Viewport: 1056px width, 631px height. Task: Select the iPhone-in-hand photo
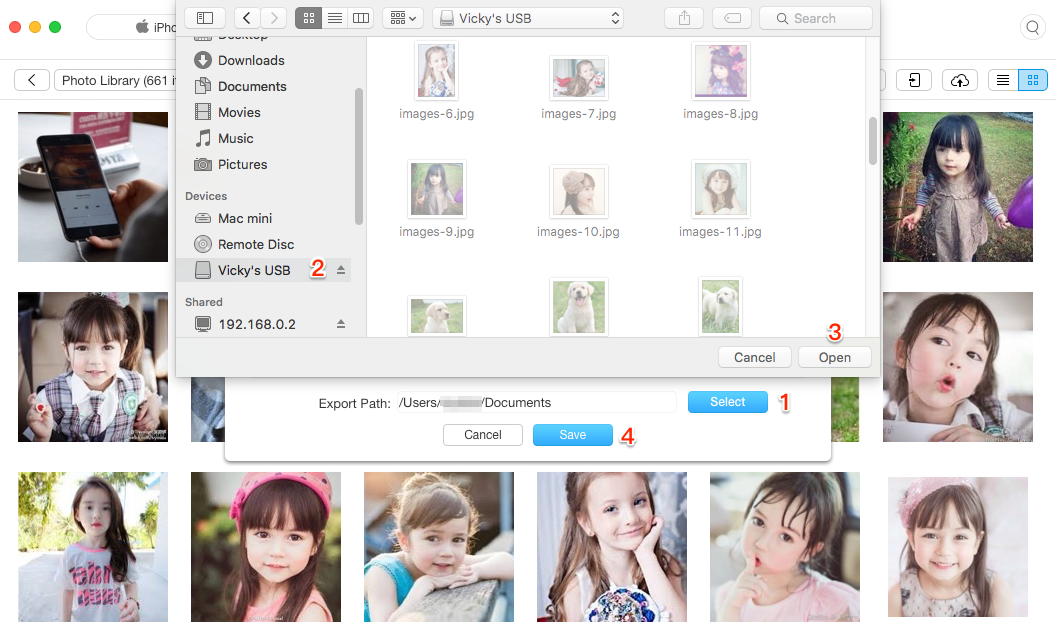(93, 187)
